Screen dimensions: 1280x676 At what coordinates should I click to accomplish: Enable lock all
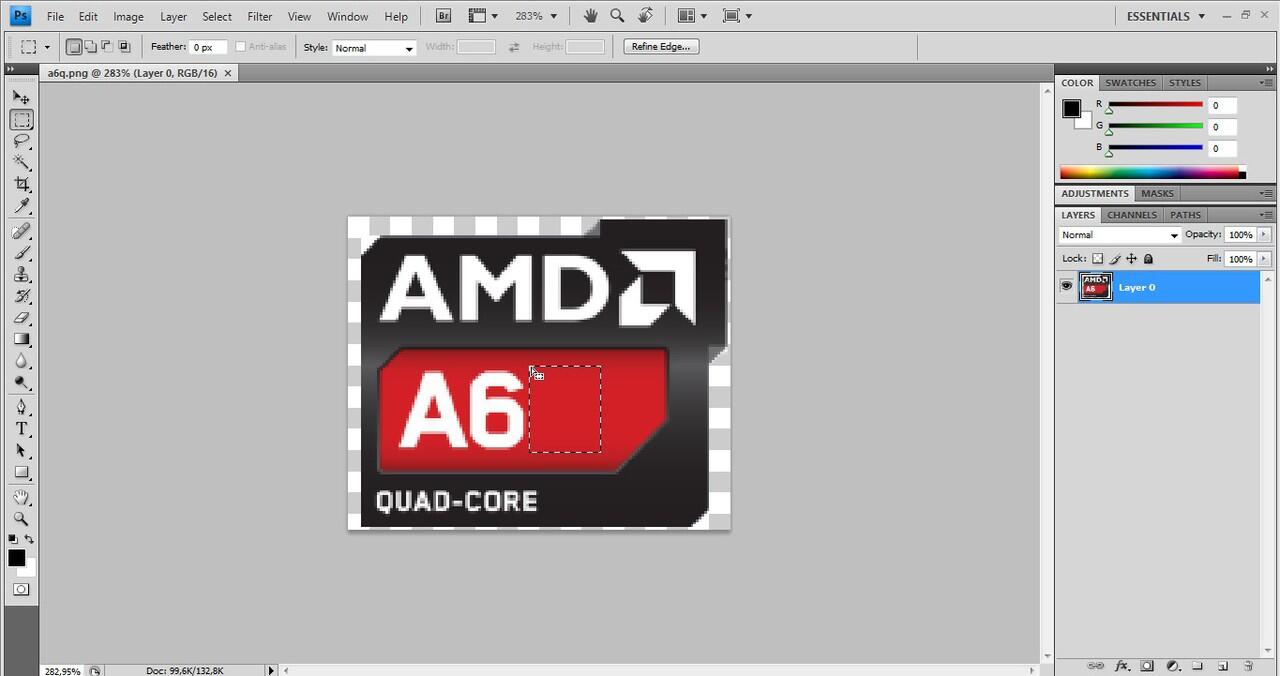click(x=1148, y=259)
